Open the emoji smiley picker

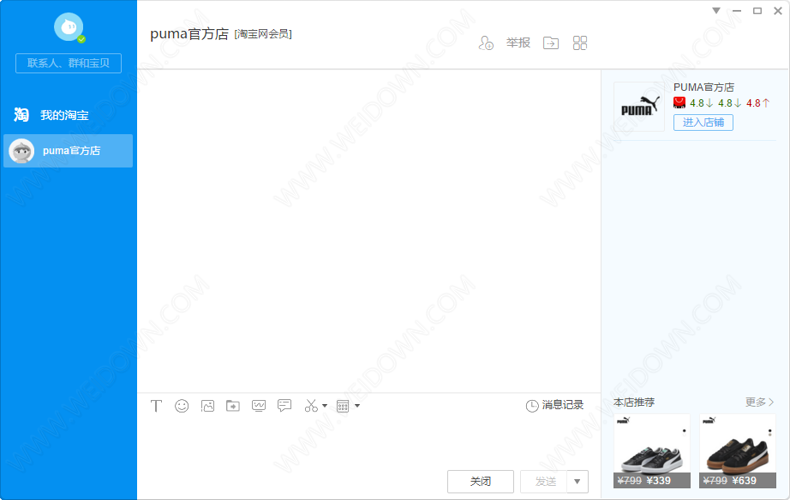click(182, 406)
